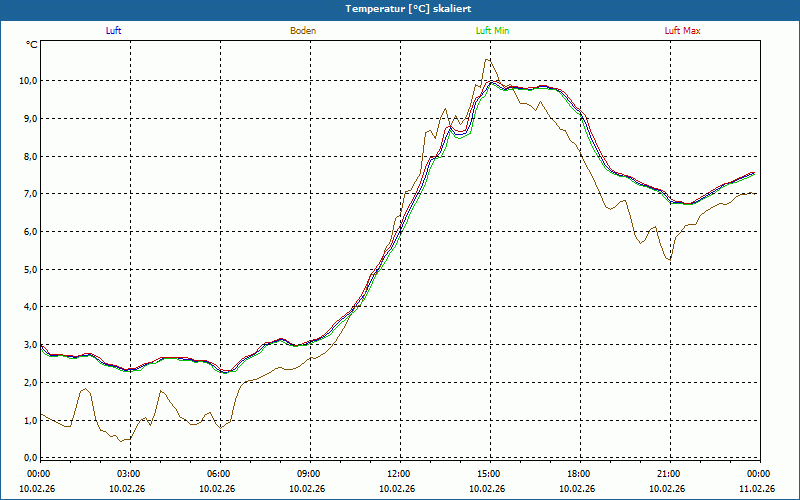Click the Luft Max legend label
This screenshot has width=800, height=500.
coord(683,31)
